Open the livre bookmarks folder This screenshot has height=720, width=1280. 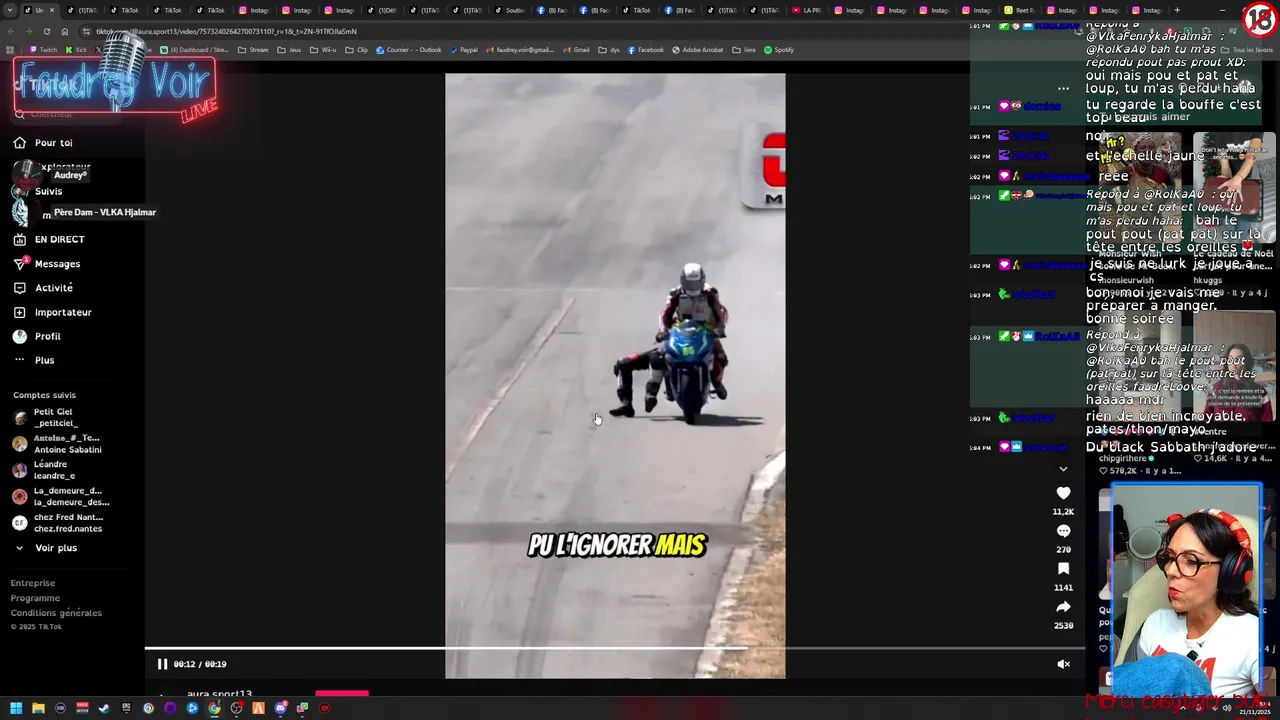pyautogui.click(x=744, y=50)
